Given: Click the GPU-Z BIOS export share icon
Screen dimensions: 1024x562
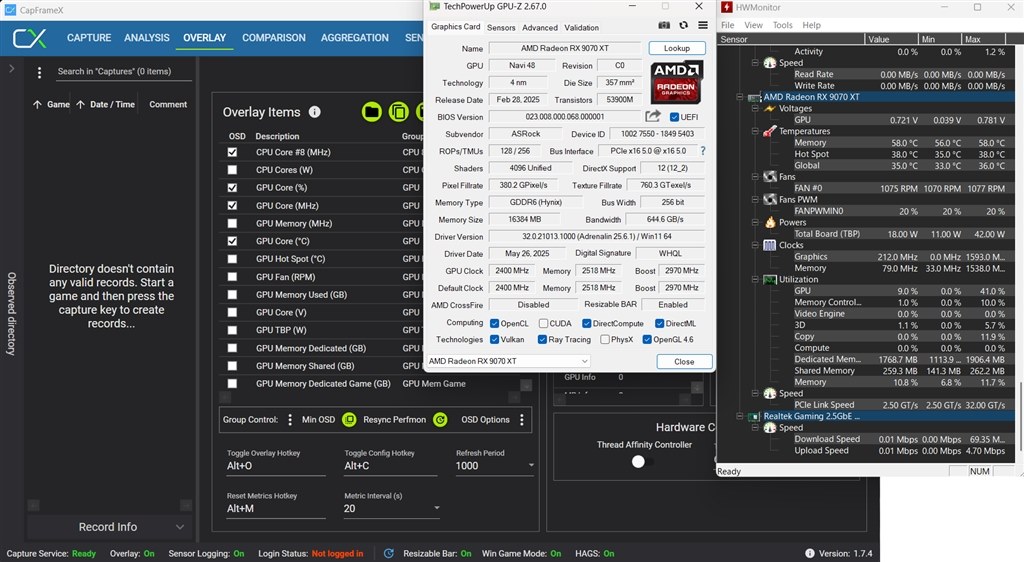Looking at the screenshot, I should coord(652,116).
